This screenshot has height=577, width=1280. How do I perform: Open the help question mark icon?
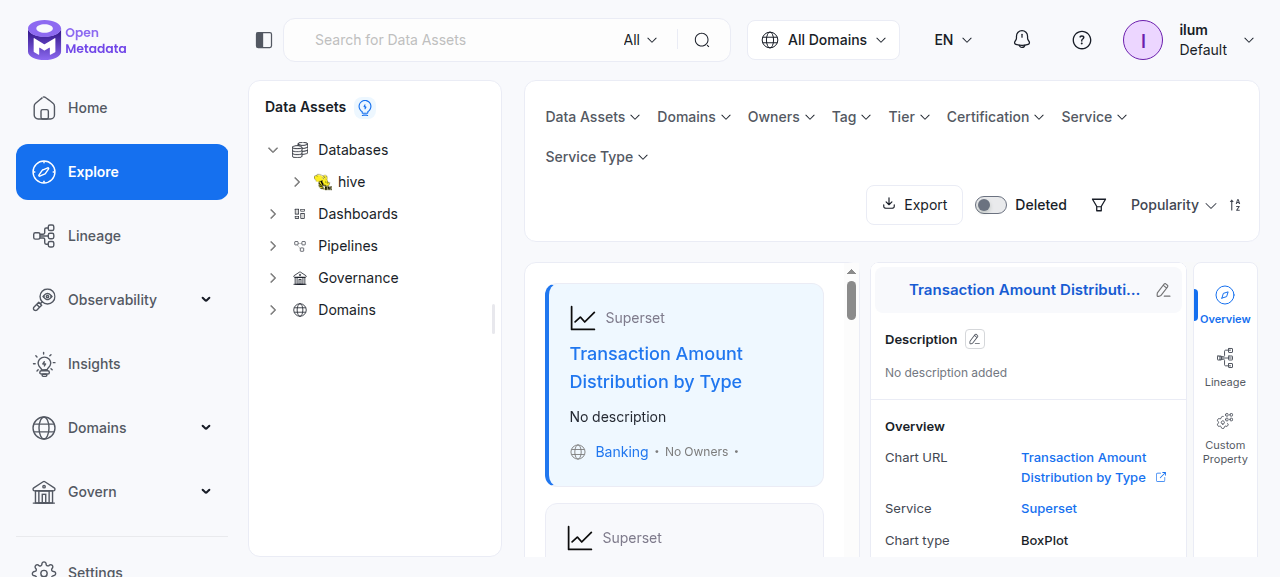click(x=1081, y=40)
